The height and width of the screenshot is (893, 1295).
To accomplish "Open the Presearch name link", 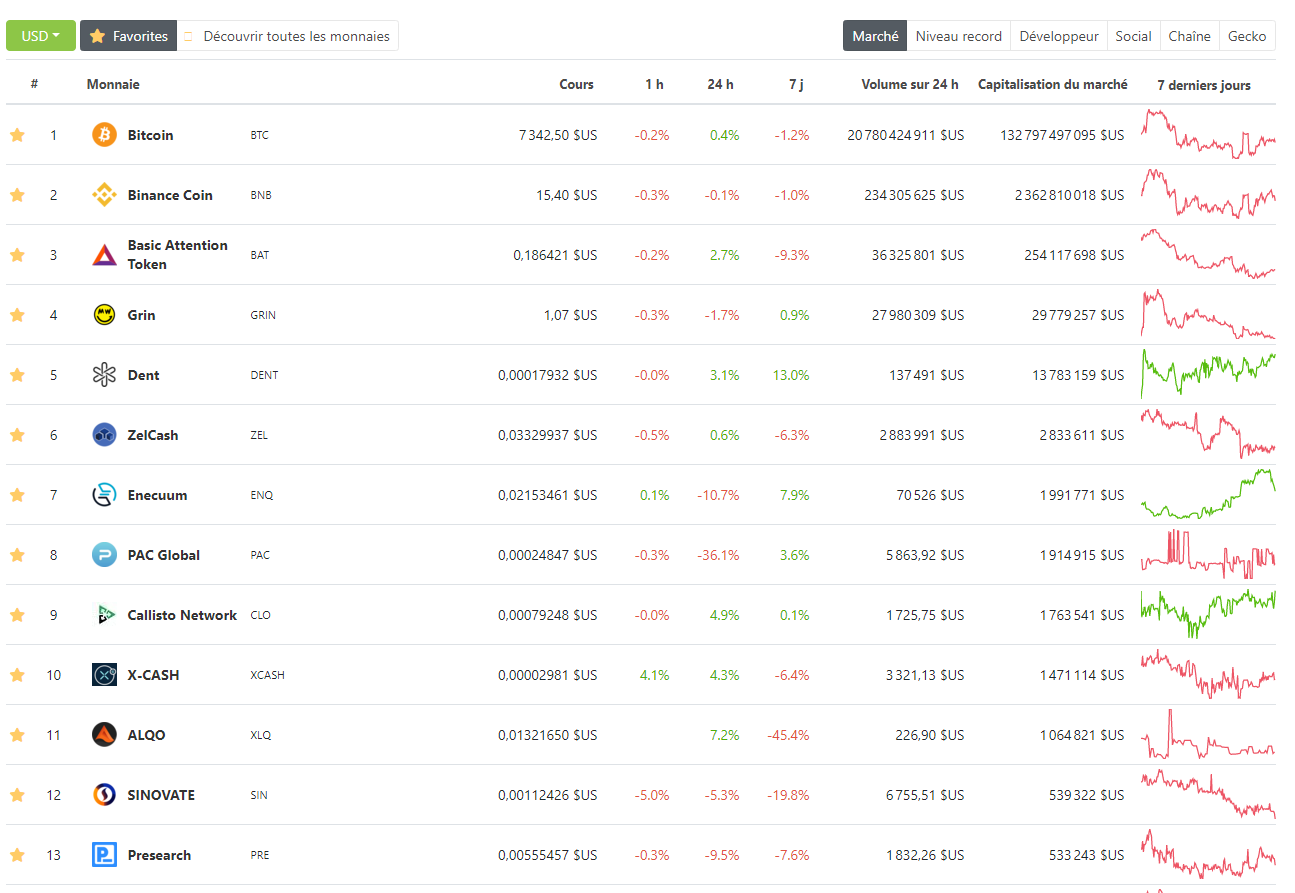I will point(159,855).
